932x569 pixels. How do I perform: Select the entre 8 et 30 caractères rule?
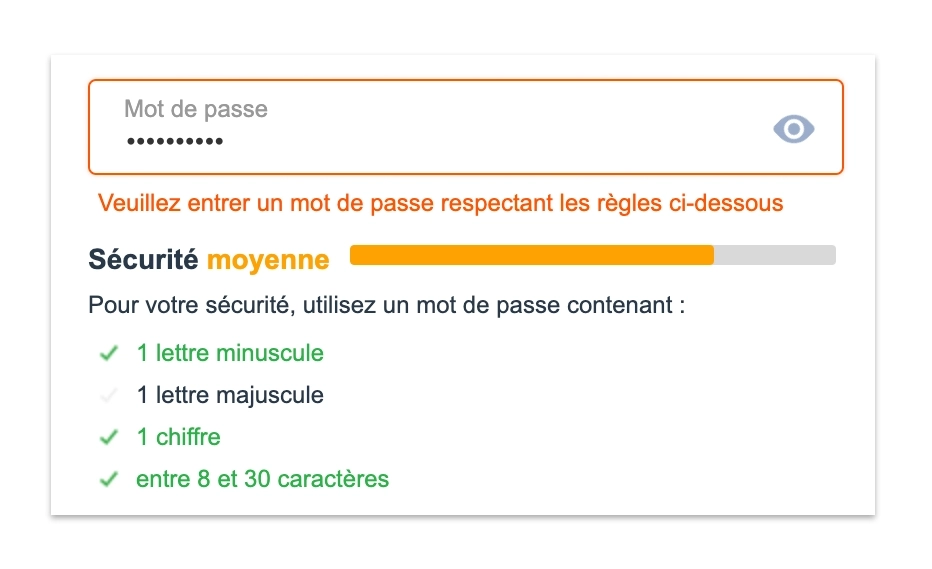(x=262, y=479)
